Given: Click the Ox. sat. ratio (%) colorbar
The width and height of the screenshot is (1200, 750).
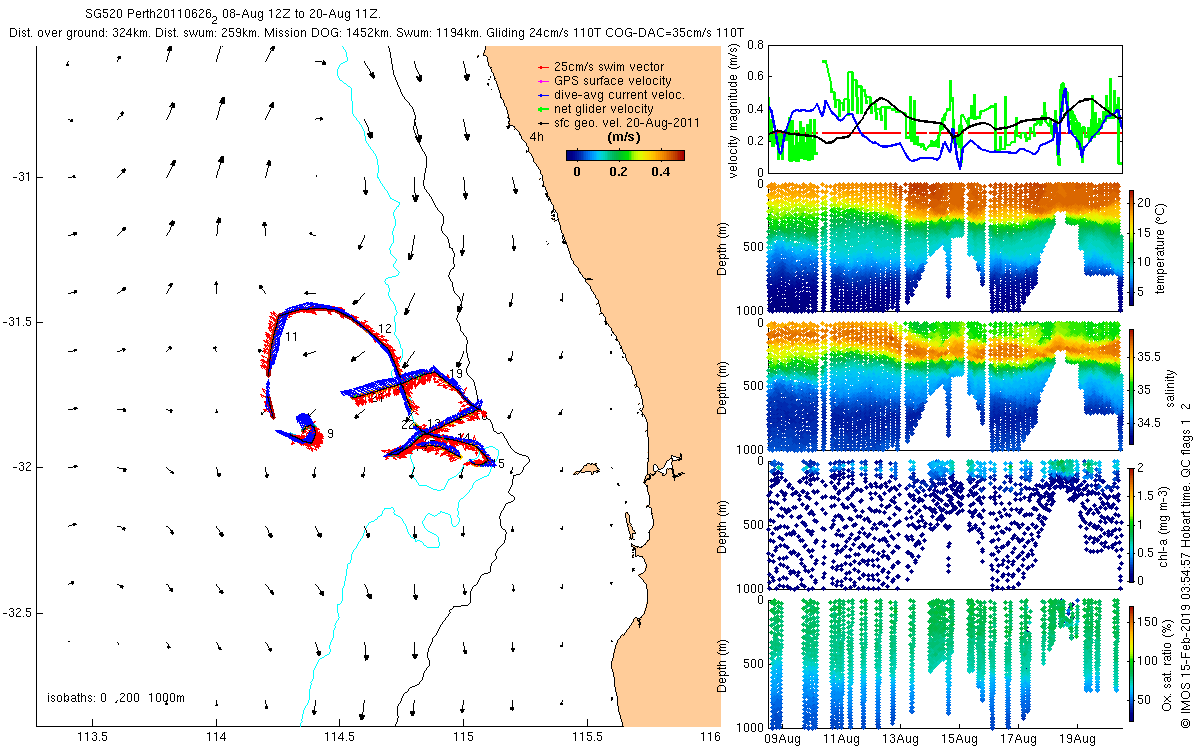Looking at the screenshot, I should point(1133,662).
